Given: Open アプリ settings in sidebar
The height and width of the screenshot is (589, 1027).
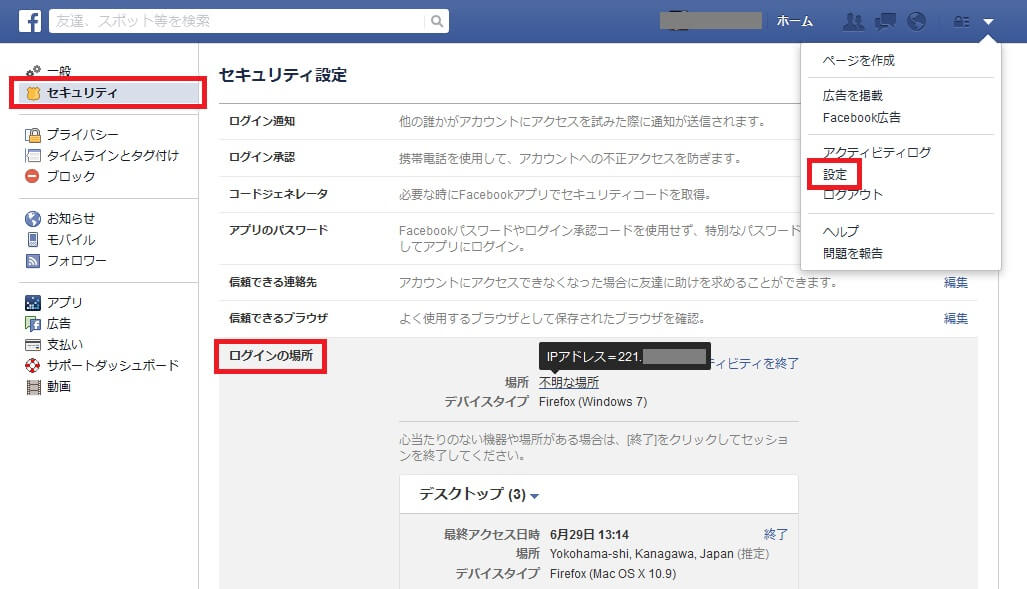Looking at the screenshot, I should pos(64,303).
